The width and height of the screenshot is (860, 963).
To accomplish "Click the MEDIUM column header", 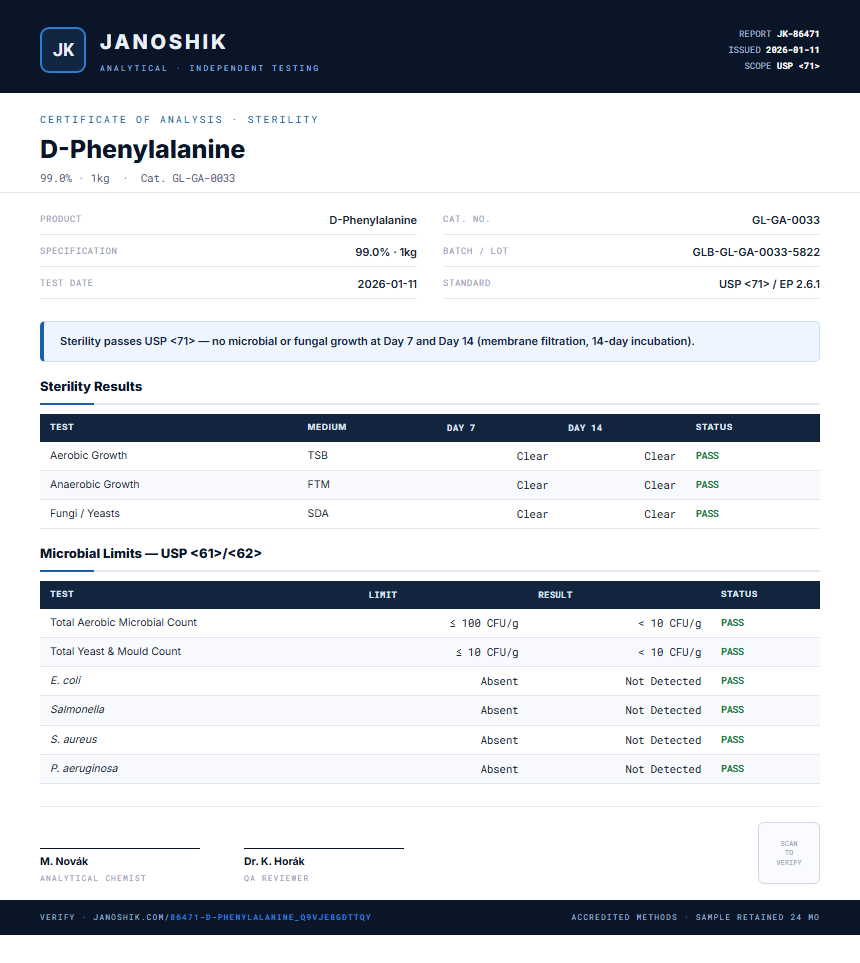I will pyautogui.click(x=327, y=427).
